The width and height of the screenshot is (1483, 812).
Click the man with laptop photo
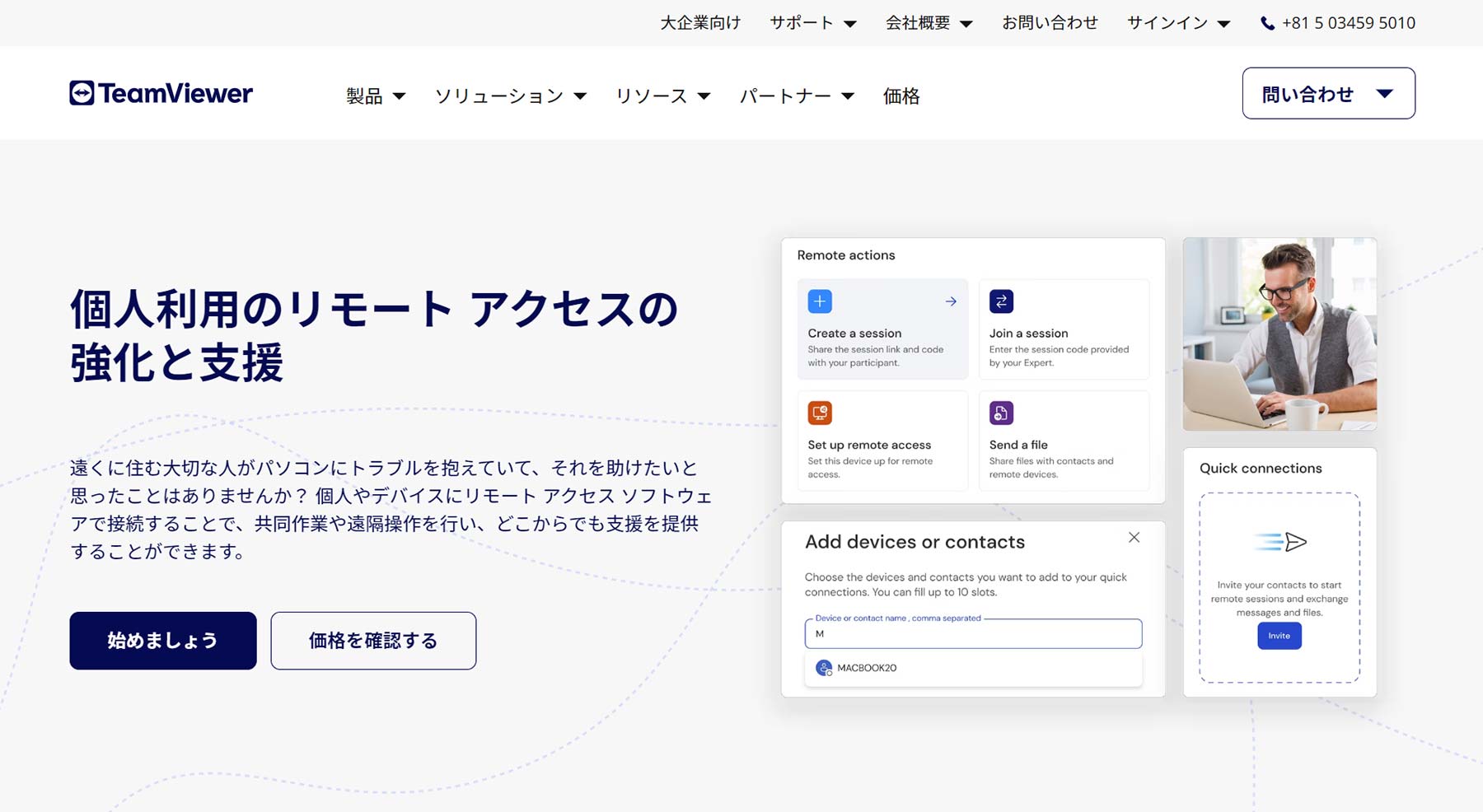[1279, 334]
